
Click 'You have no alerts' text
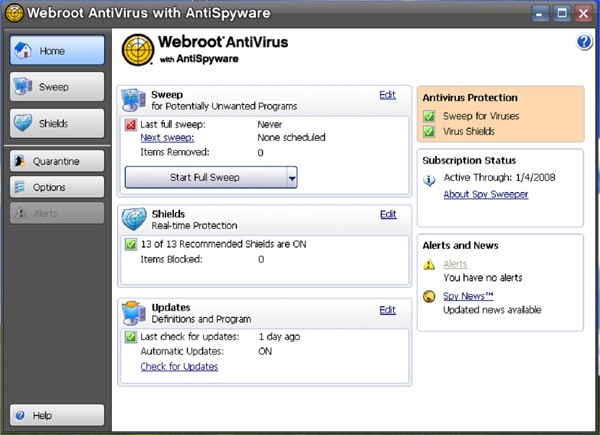tap(483, 277)
